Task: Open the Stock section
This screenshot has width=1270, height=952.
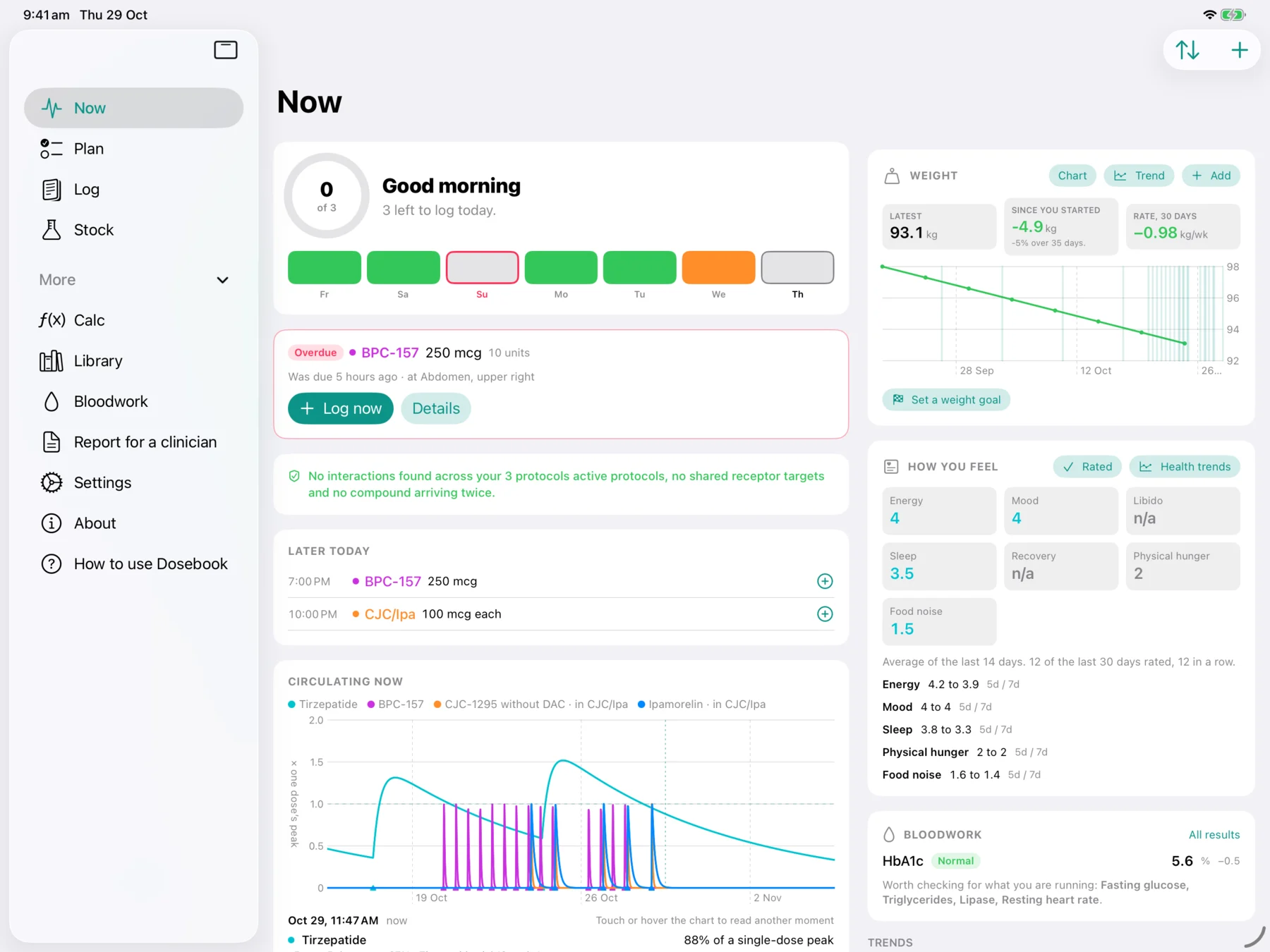Action: click(133, 230)
